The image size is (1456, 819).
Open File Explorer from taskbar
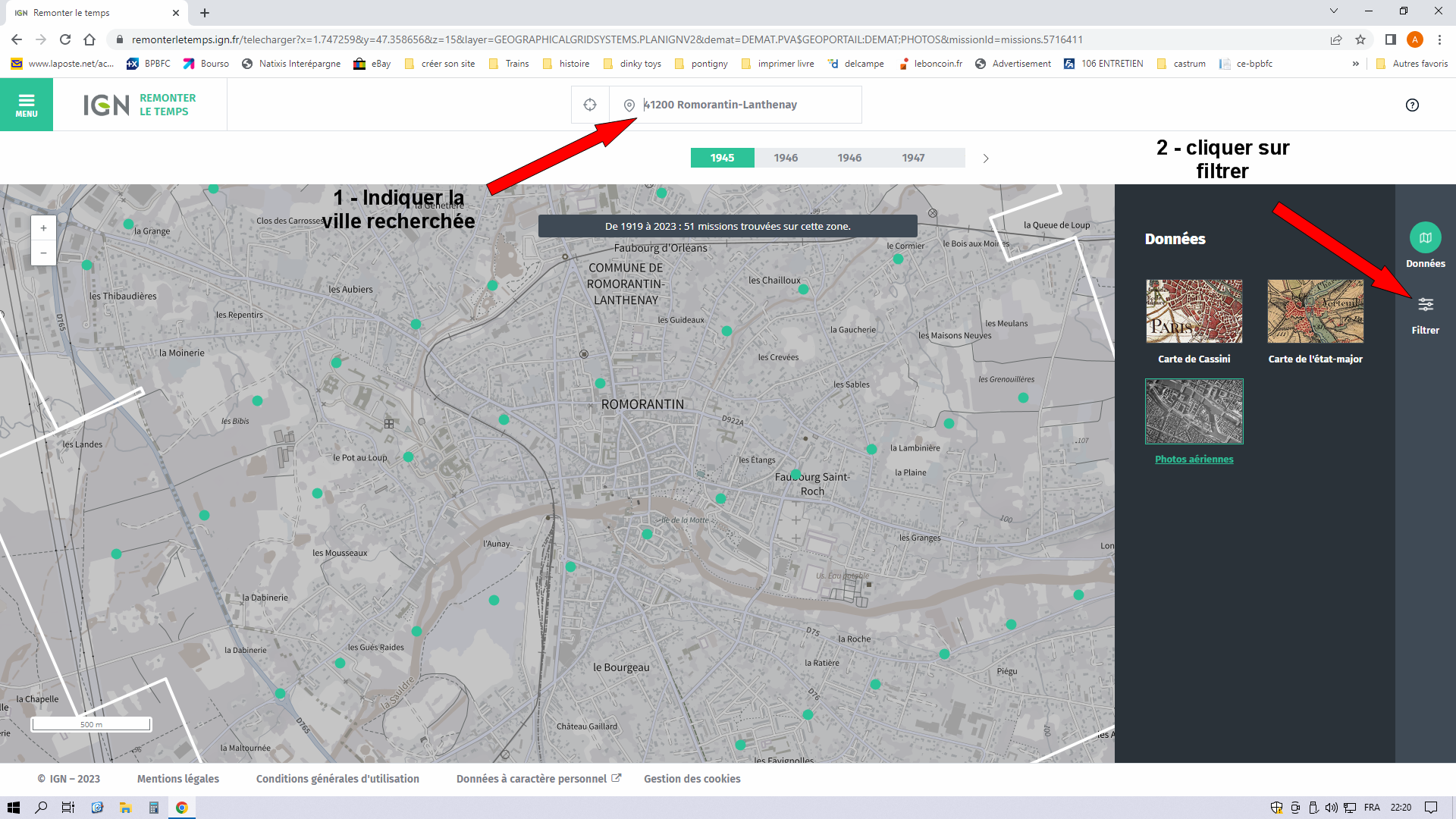125,808
